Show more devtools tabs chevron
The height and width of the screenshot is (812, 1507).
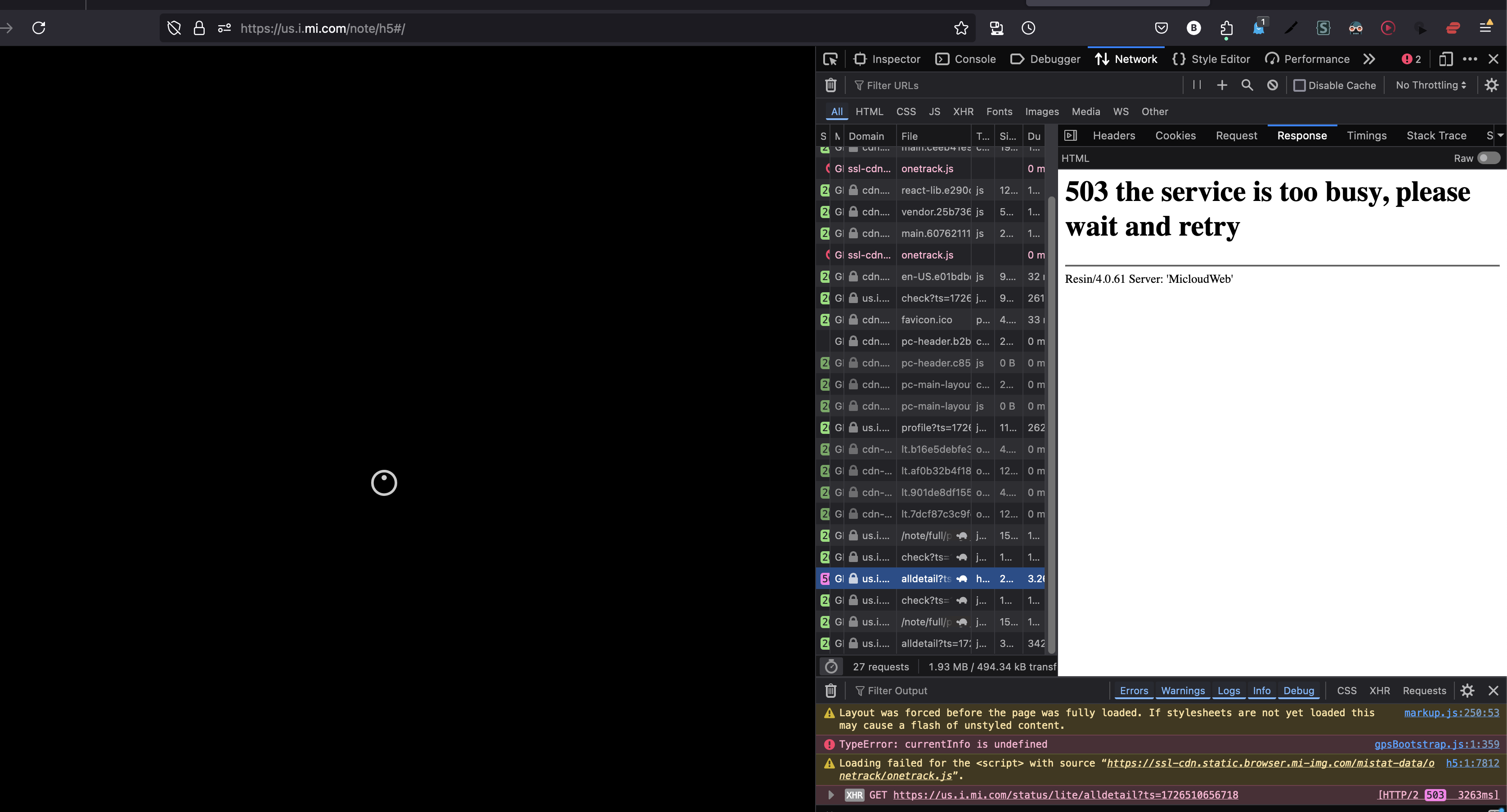1369,59
